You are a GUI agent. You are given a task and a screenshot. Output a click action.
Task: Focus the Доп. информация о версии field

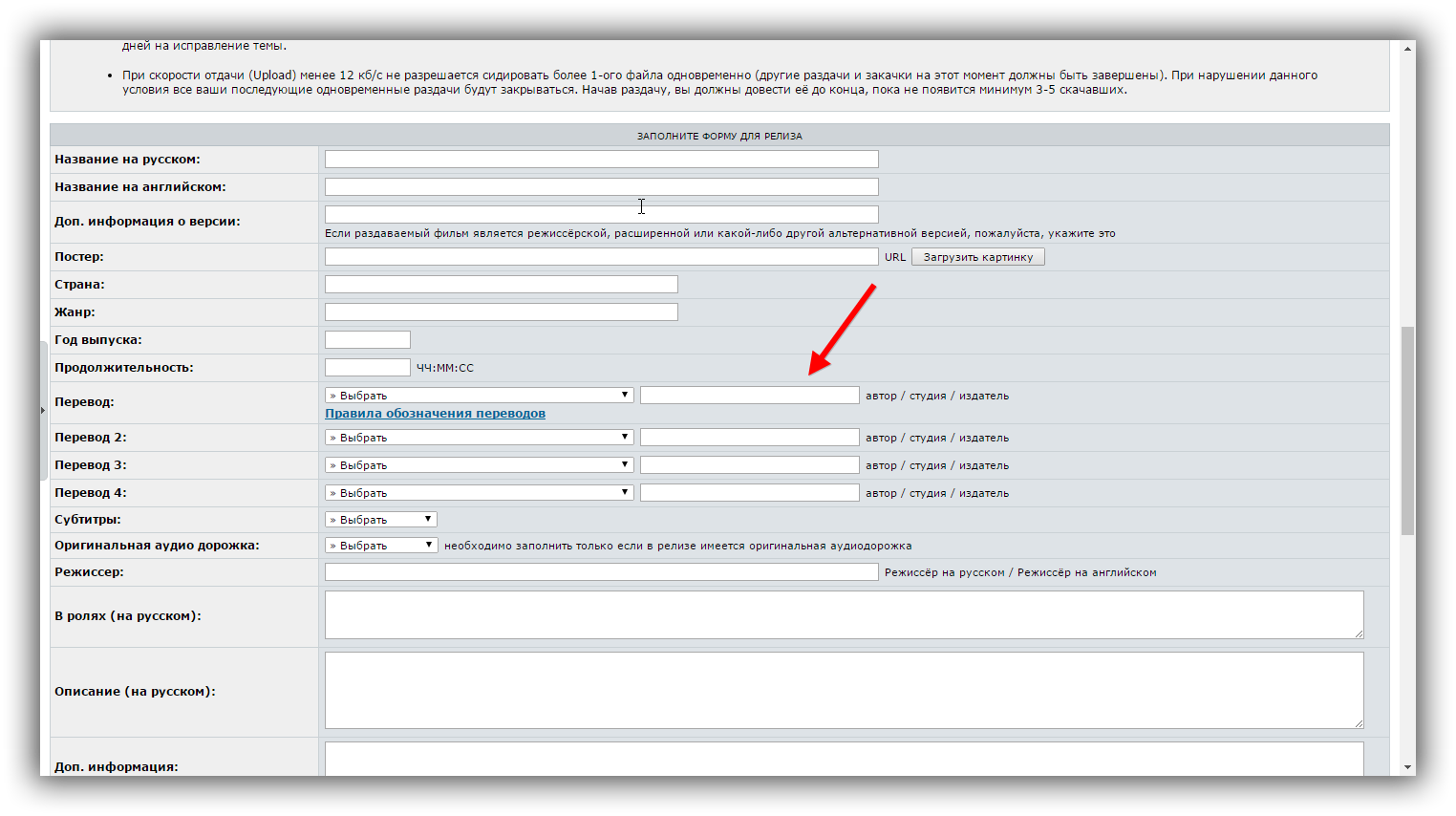pyautogui.click(x=601, y=215)
